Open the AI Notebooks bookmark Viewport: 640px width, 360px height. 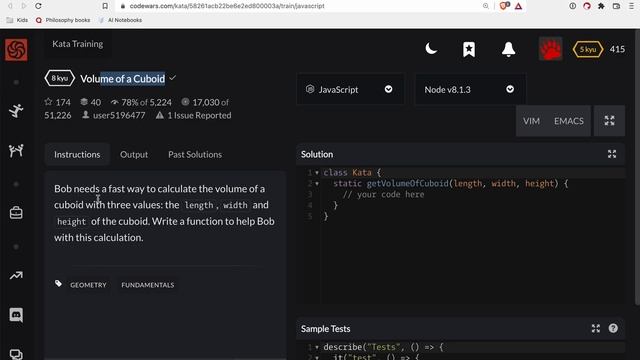(120, 20)
